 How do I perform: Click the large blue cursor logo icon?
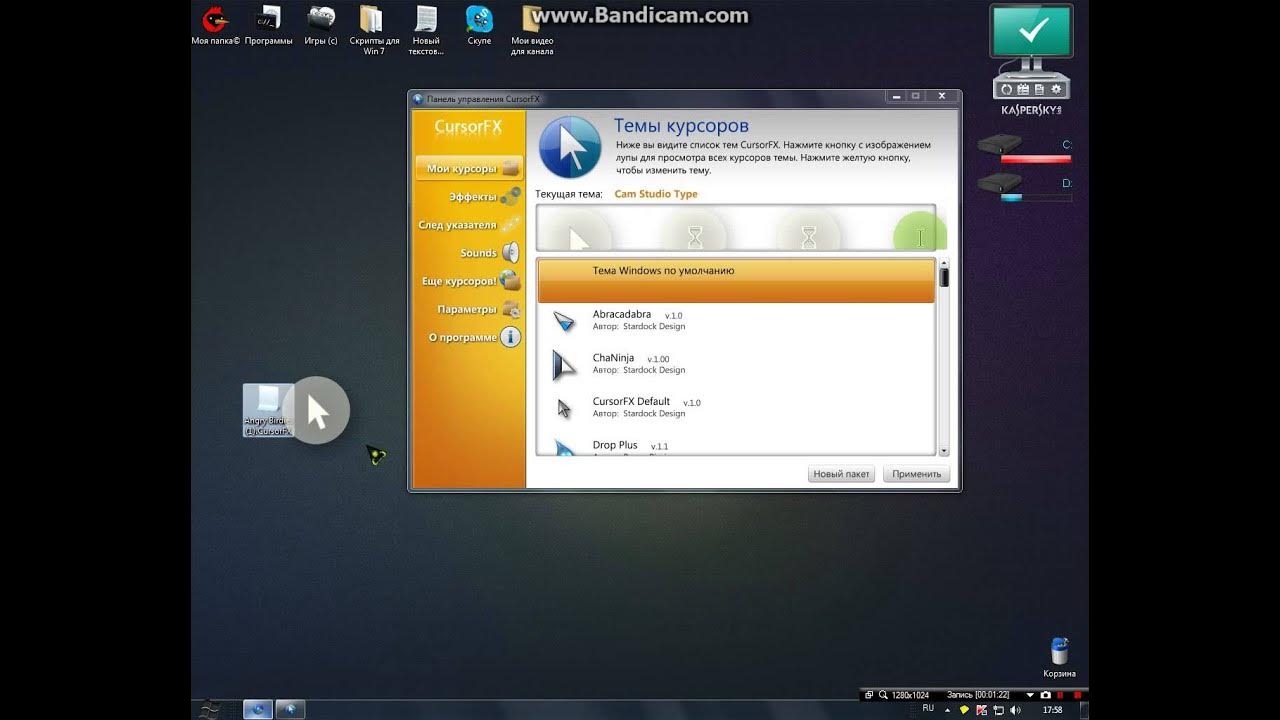(570, 148)
